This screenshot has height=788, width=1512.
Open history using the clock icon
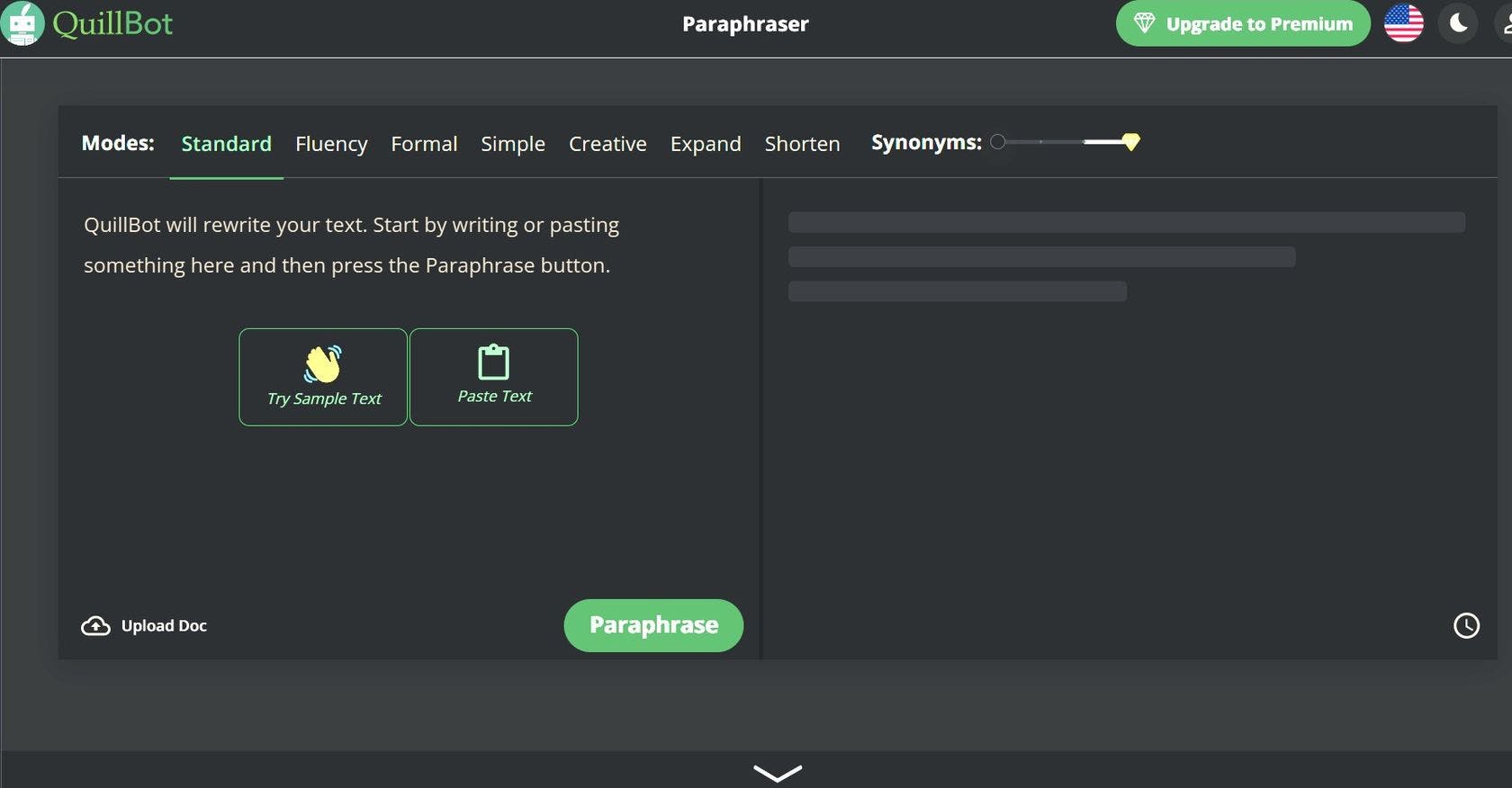1466,626
